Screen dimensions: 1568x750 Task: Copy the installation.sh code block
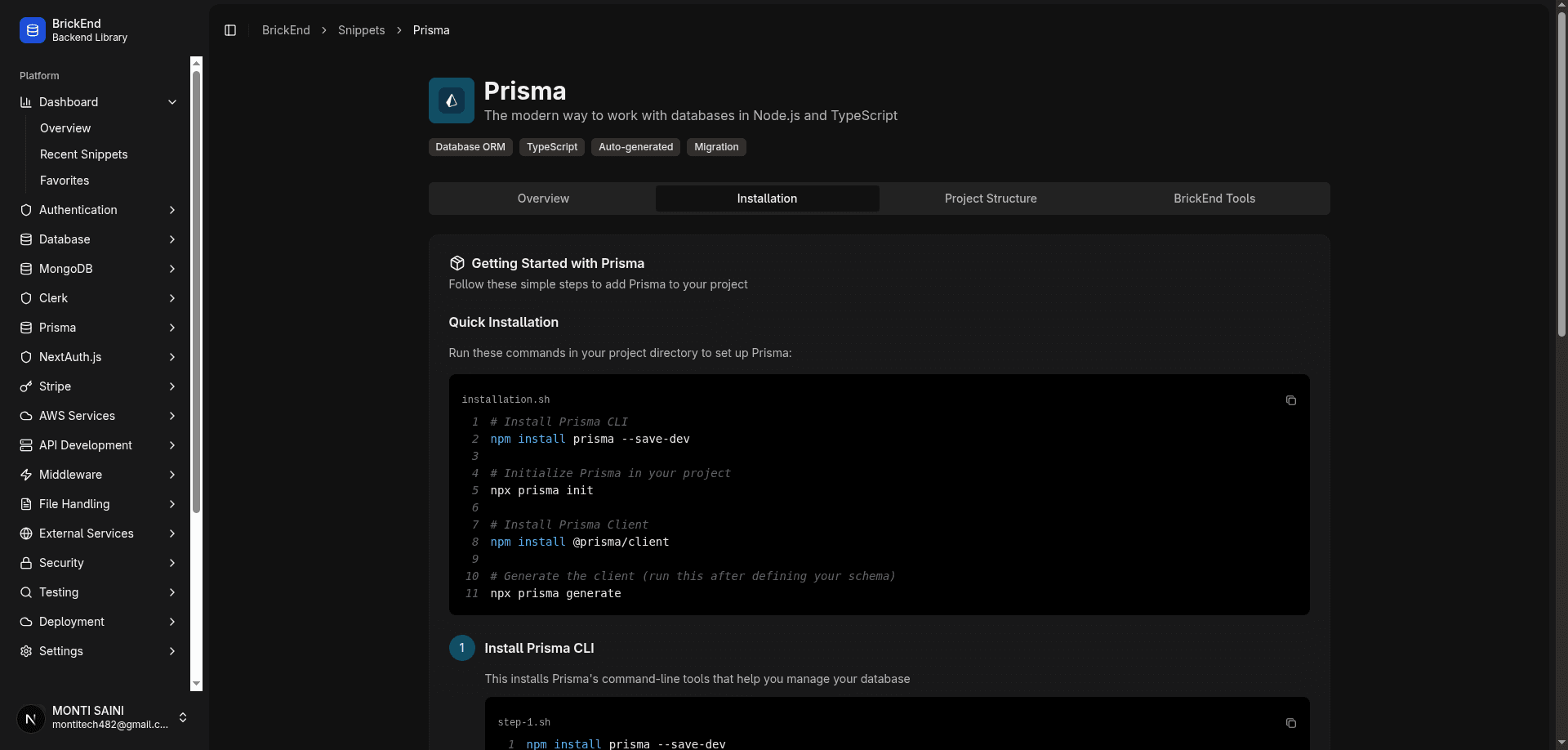coord(1290,400)
